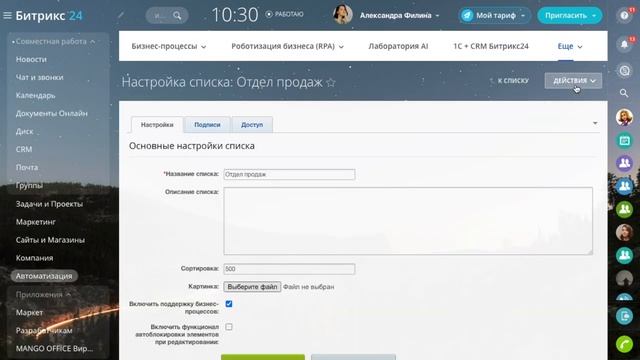The height and width of the screenshot is (360, 640).
Task: Add page to favorites star icon
Action: (x=331, y=82)
